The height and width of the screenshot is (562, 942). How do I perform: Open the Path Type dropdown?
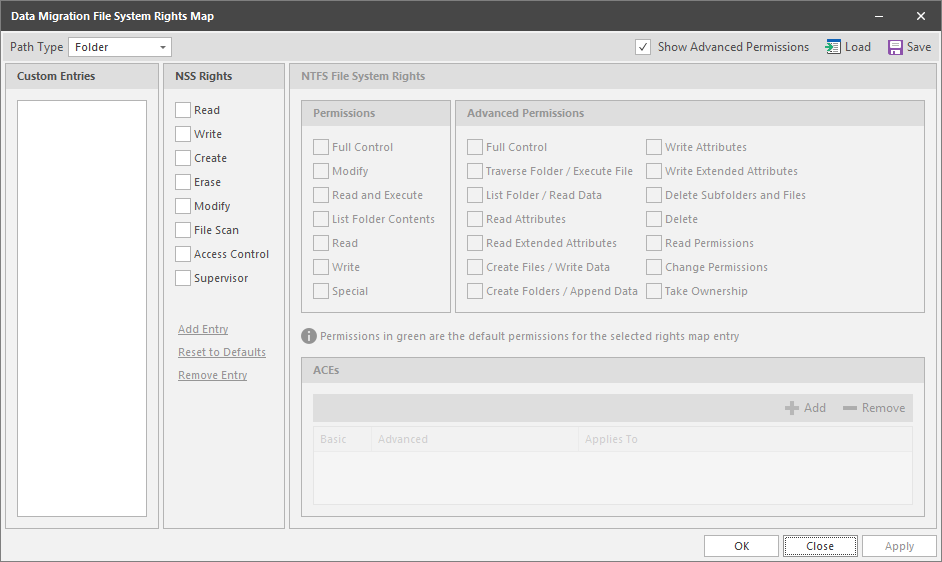tap(163, 47)
